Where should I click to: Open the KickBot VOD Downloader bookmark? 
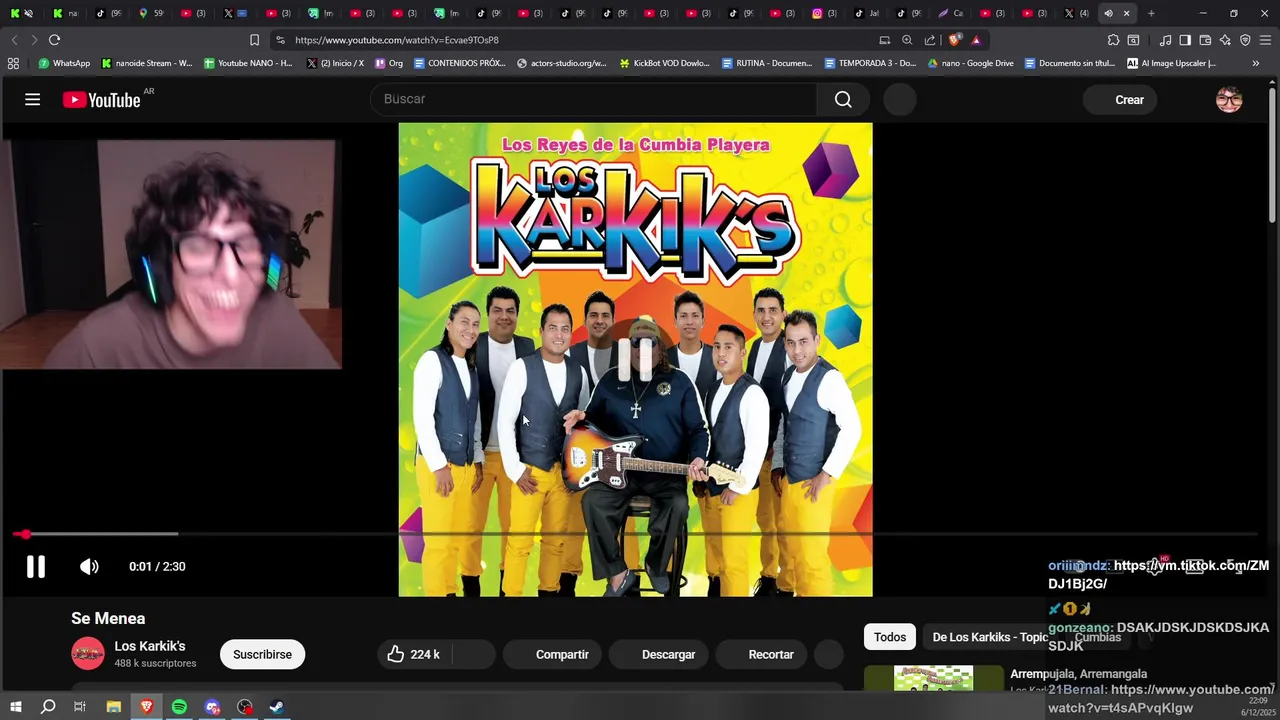click(664, 63)
